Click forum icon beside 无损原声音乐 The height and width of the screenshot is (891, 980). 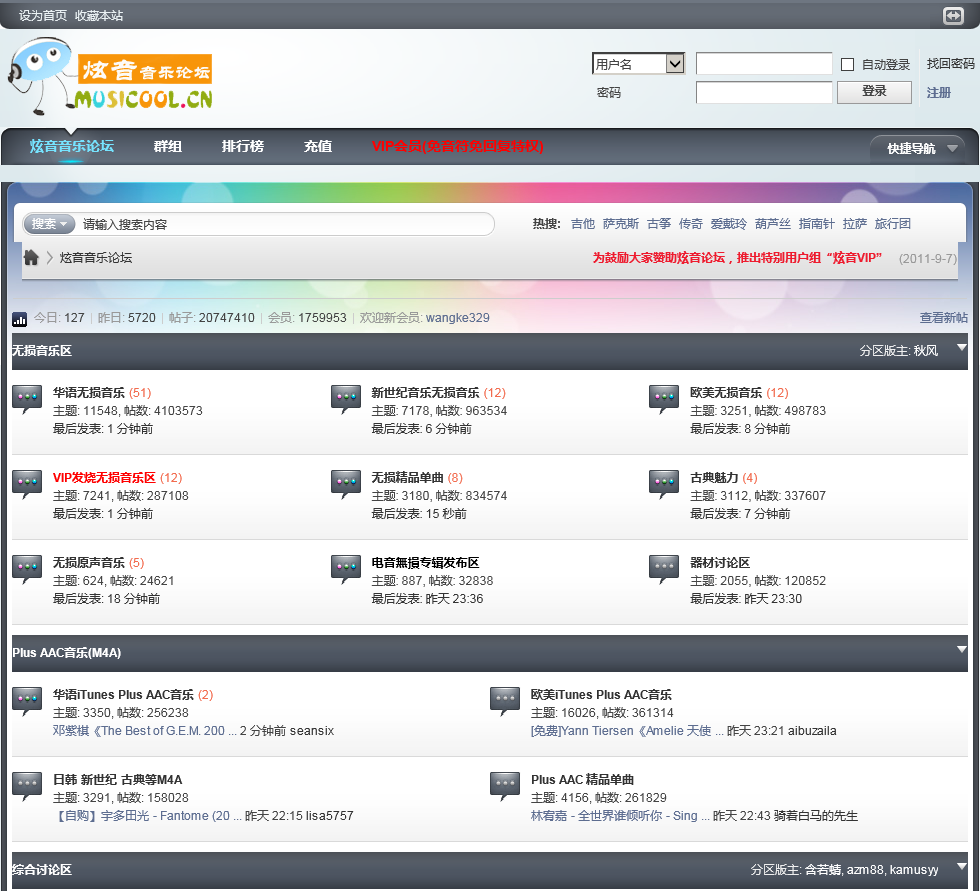(x=28, y=569)
